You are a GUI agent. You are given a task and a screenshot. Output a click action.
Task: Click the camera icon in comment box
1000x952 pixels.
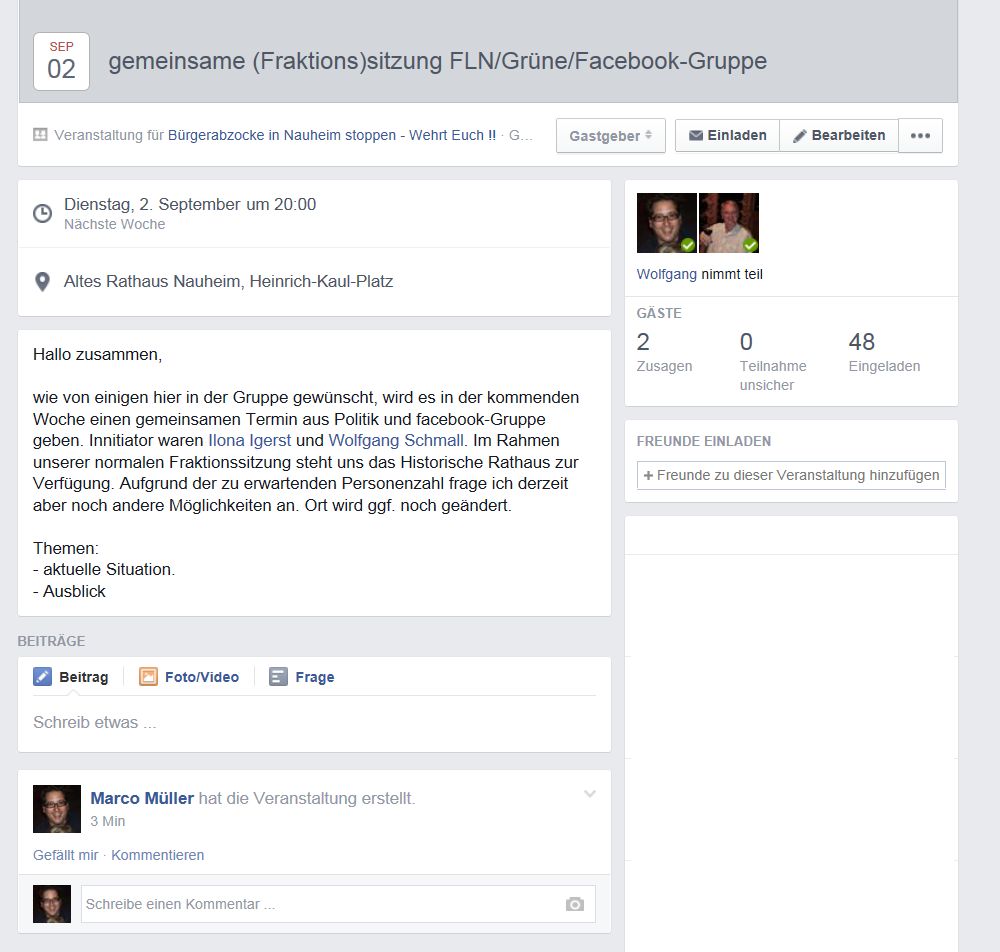click(x=574, y=904)
